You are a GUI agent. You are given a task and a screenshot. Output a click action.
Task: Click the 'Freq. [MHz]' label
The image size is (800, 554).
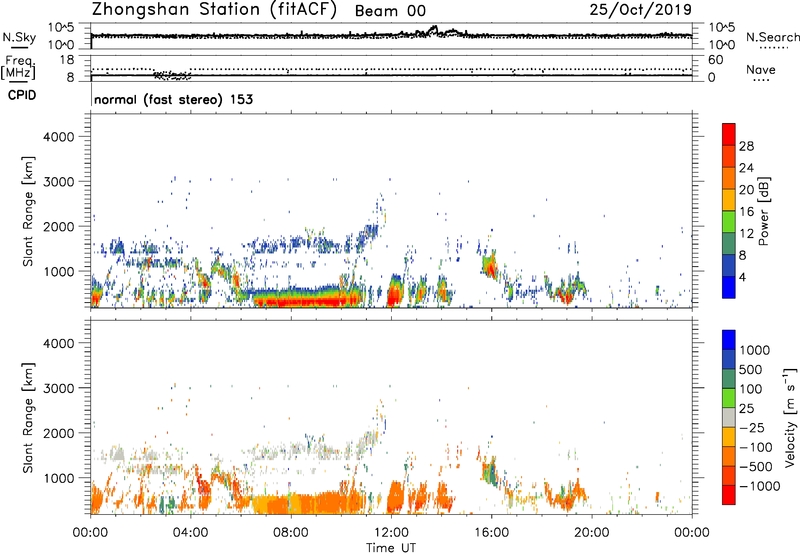coord(18,68)
